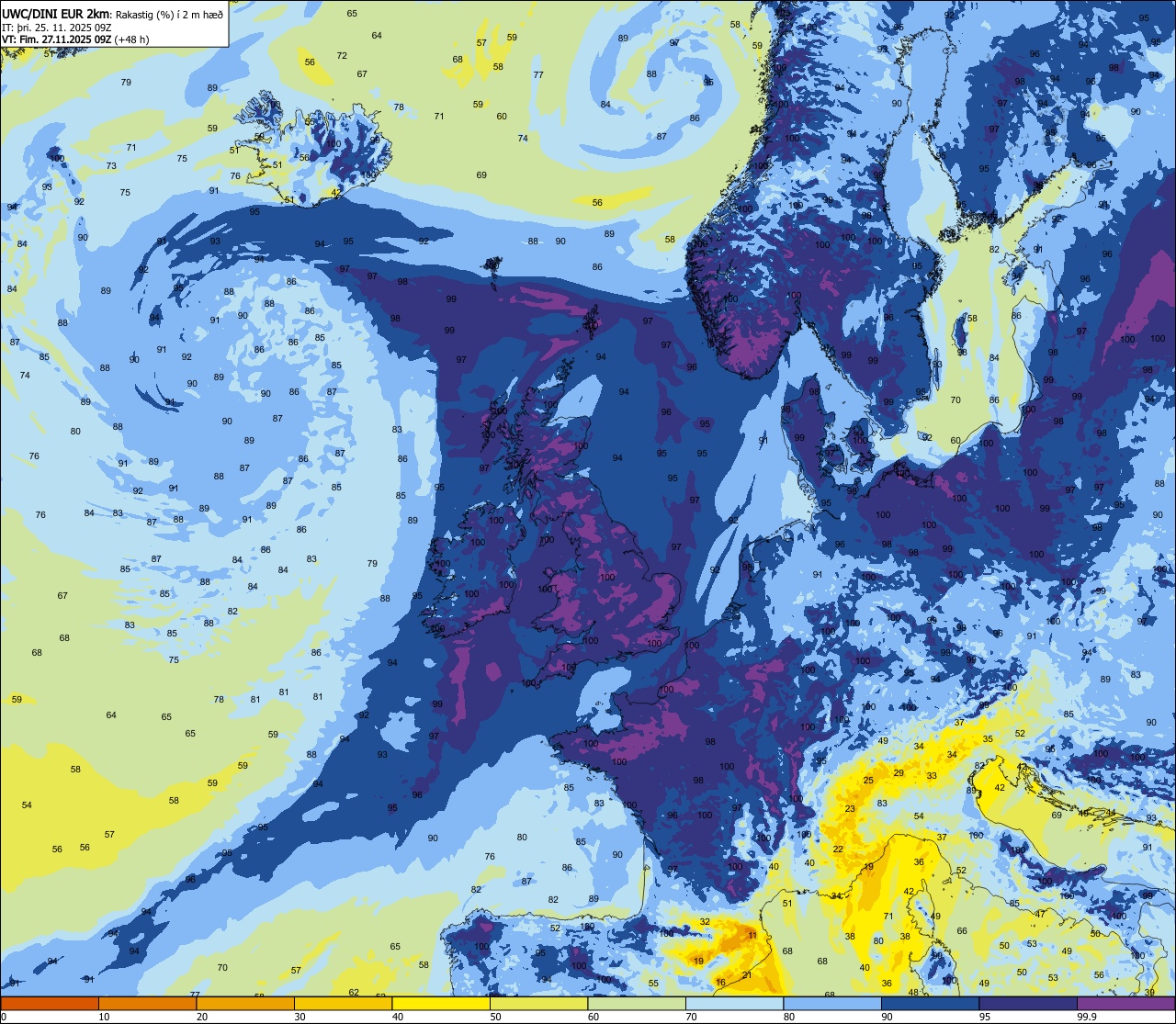Click the legend label '10'
The image size is (1176, 1024).
(104, 1017)
